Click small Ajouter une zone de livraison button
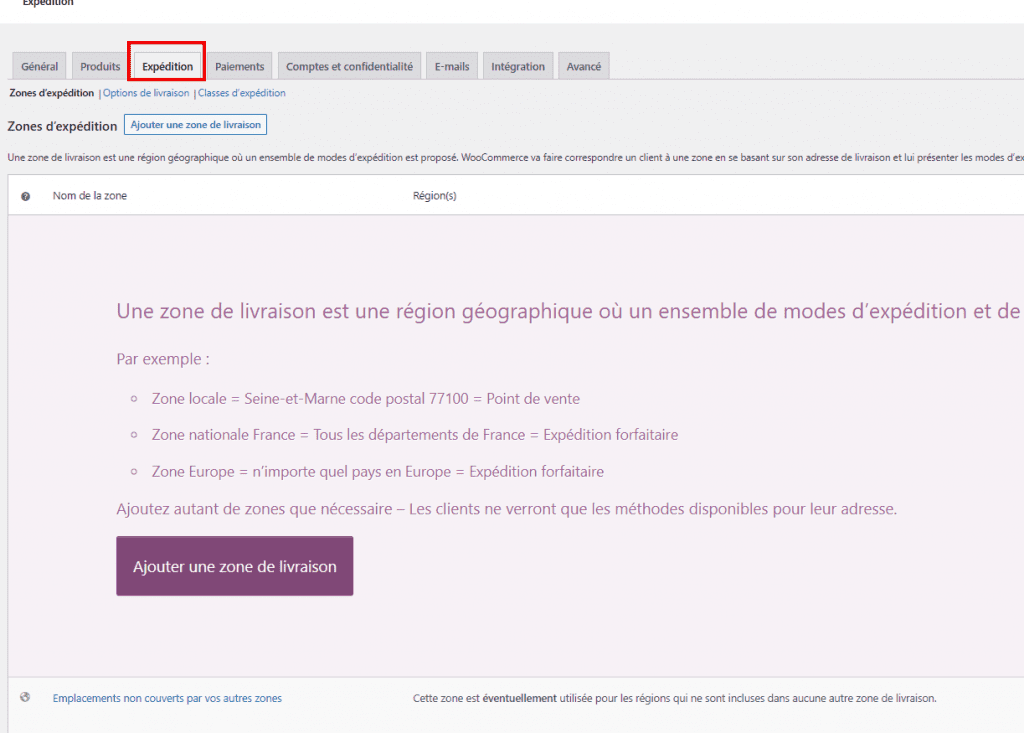 point(195,125)
